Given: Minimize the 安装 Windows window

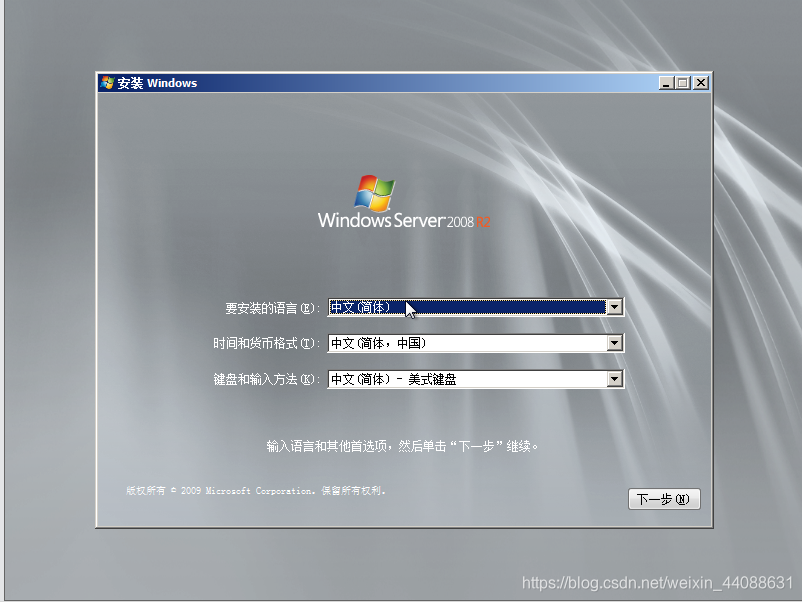Looking at the screenshot, I should (665, 83).
